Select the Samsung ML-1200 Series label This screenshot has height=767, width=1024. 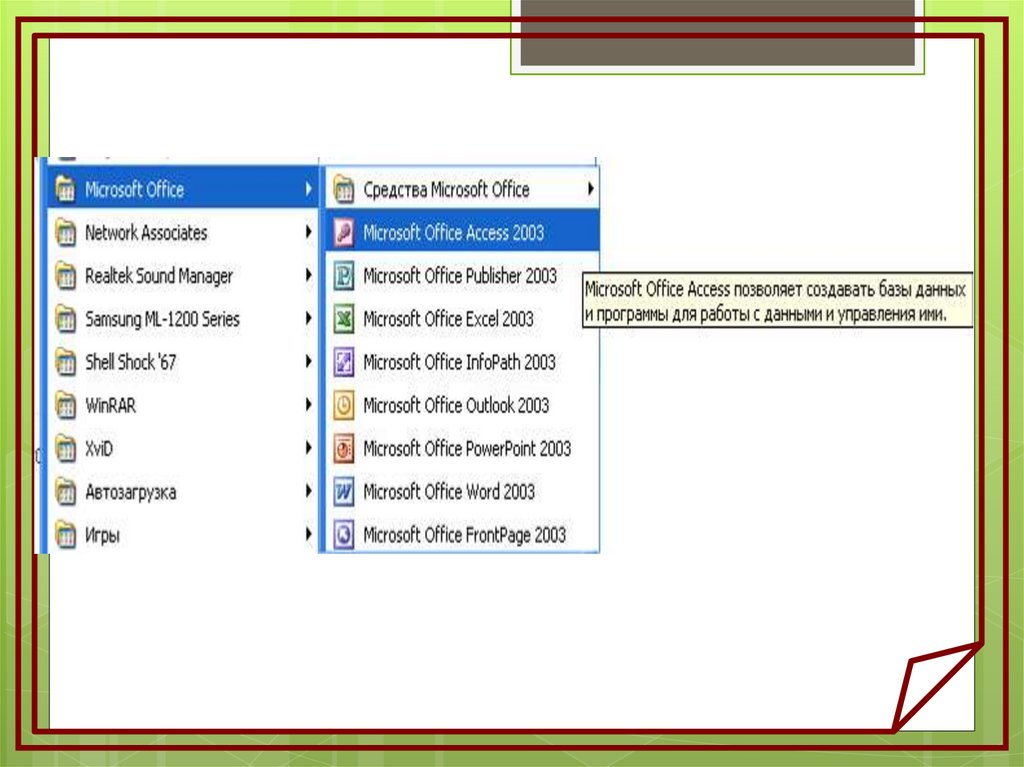[163, 319]
